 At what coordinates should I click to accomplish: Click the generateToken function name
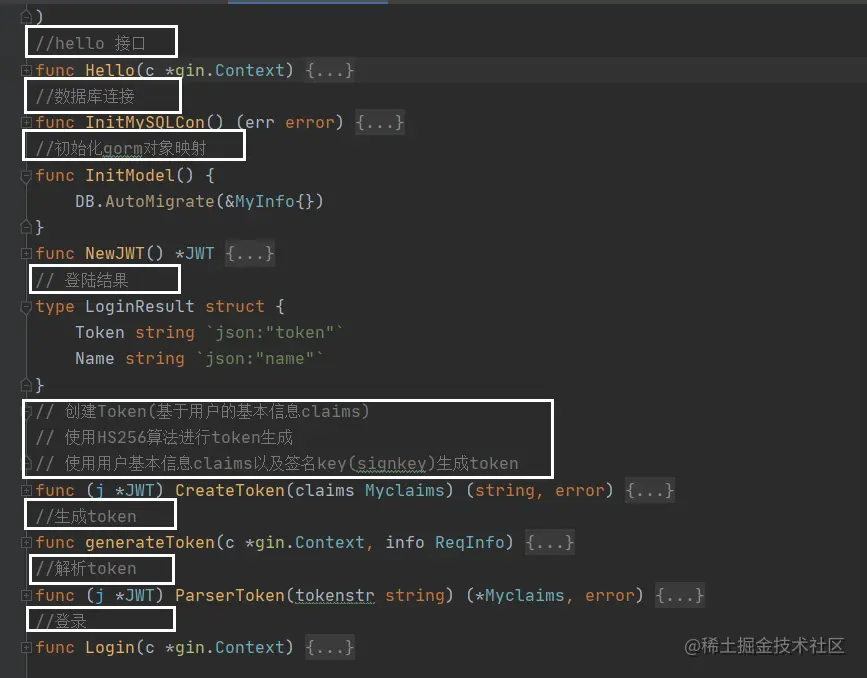[150, 542]
